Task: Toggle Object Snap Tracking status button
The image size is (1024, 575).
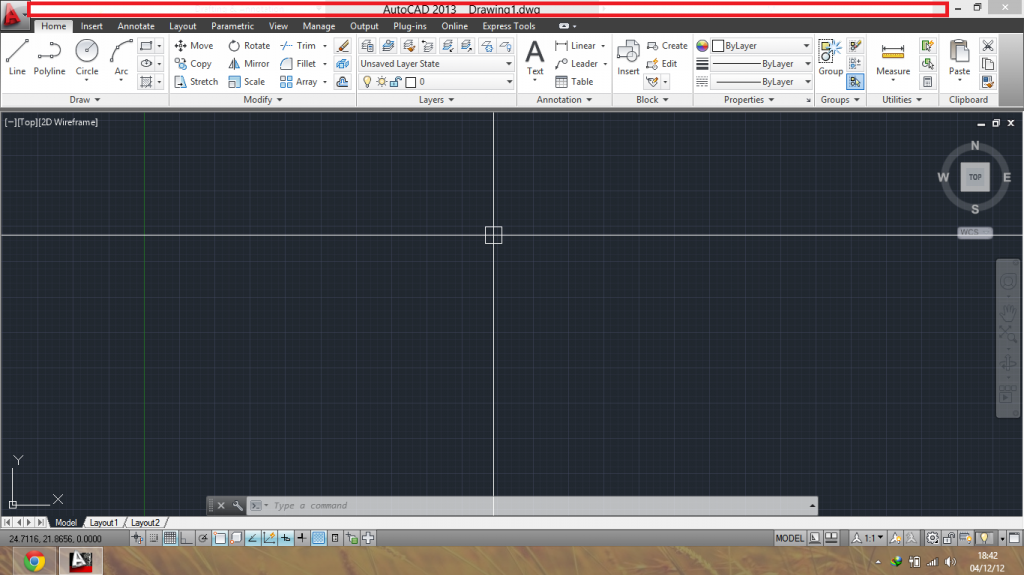Action: 252,538
